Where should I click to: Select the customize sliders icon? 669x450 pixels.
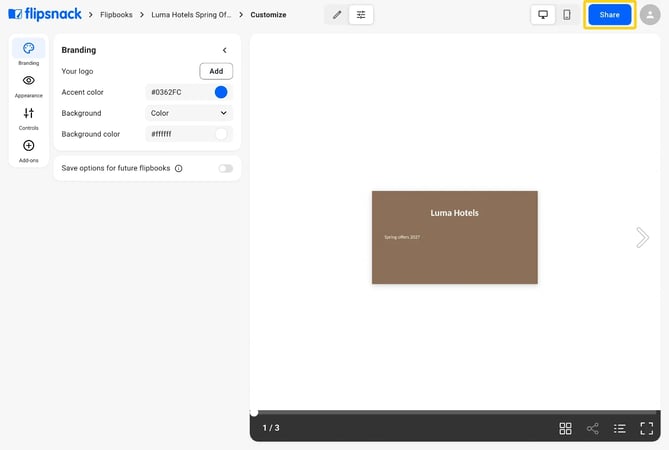[361, 15]
